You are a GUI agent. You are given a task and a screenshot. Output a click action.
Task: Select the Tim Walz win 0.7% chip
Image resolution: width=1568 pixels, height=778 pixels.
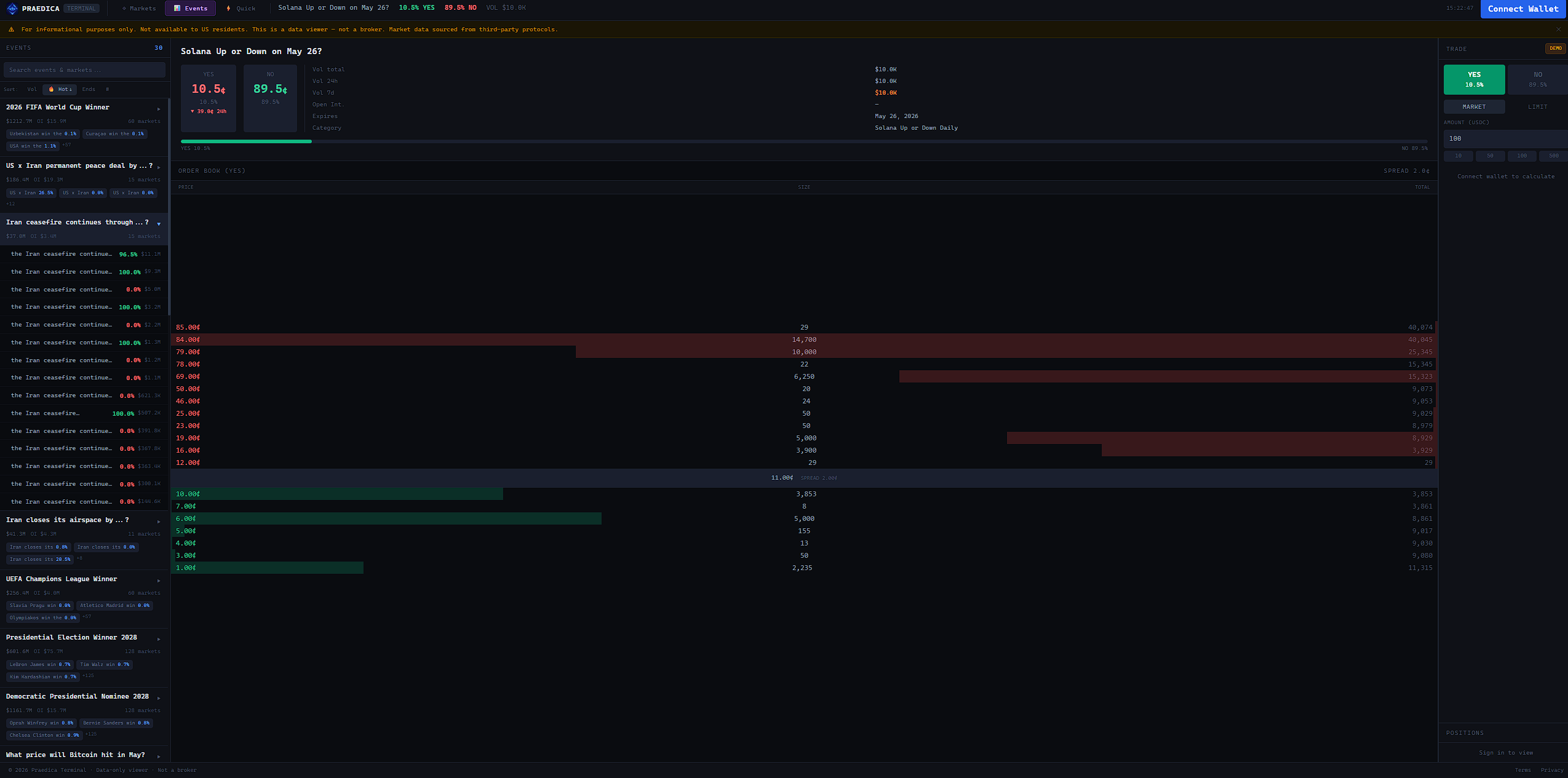tap(105, 665)
